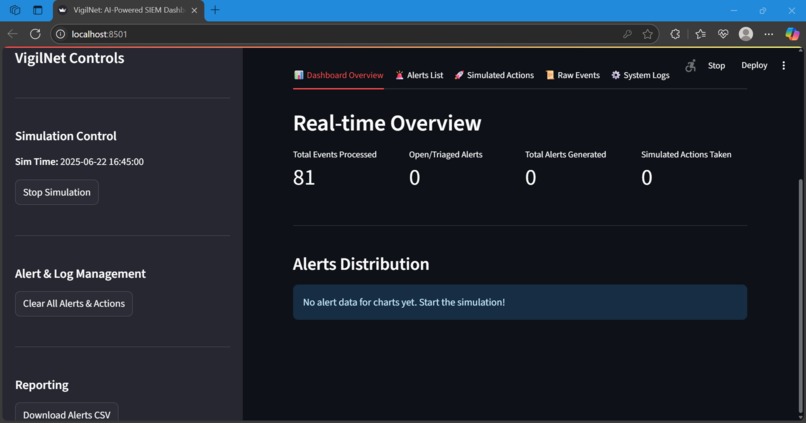Click the Total Events Processed value 81
The image size is (806, 423).
[304, 178]
